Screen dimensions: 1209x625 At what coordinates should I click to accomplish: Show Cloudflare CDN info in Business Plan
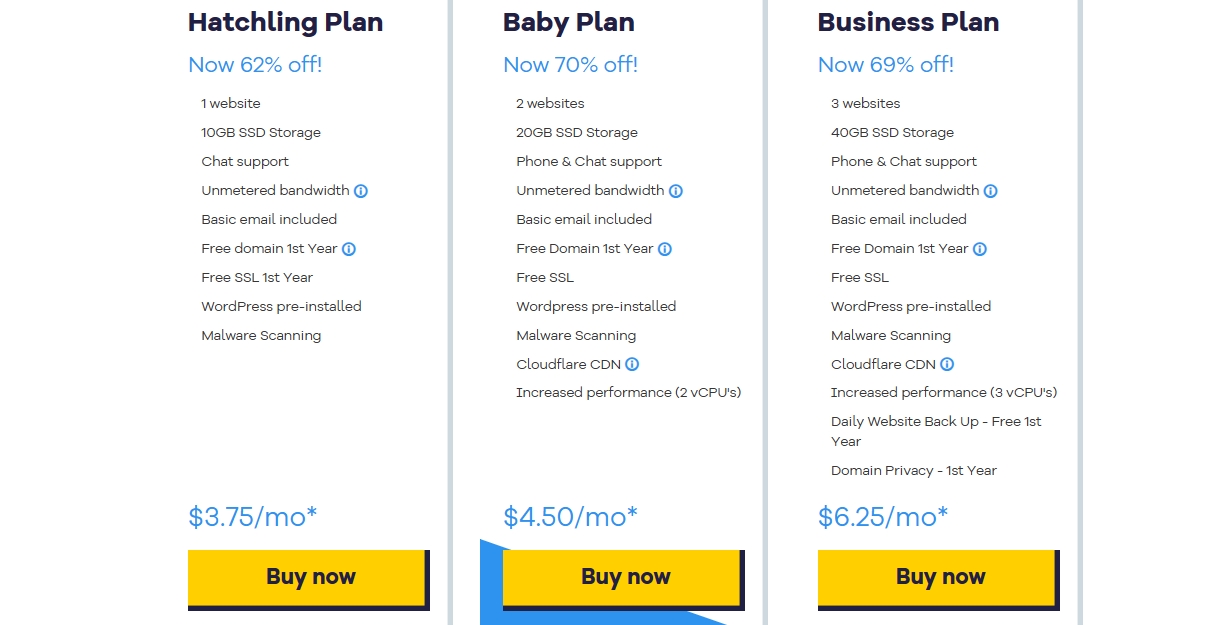pos(947,365)
